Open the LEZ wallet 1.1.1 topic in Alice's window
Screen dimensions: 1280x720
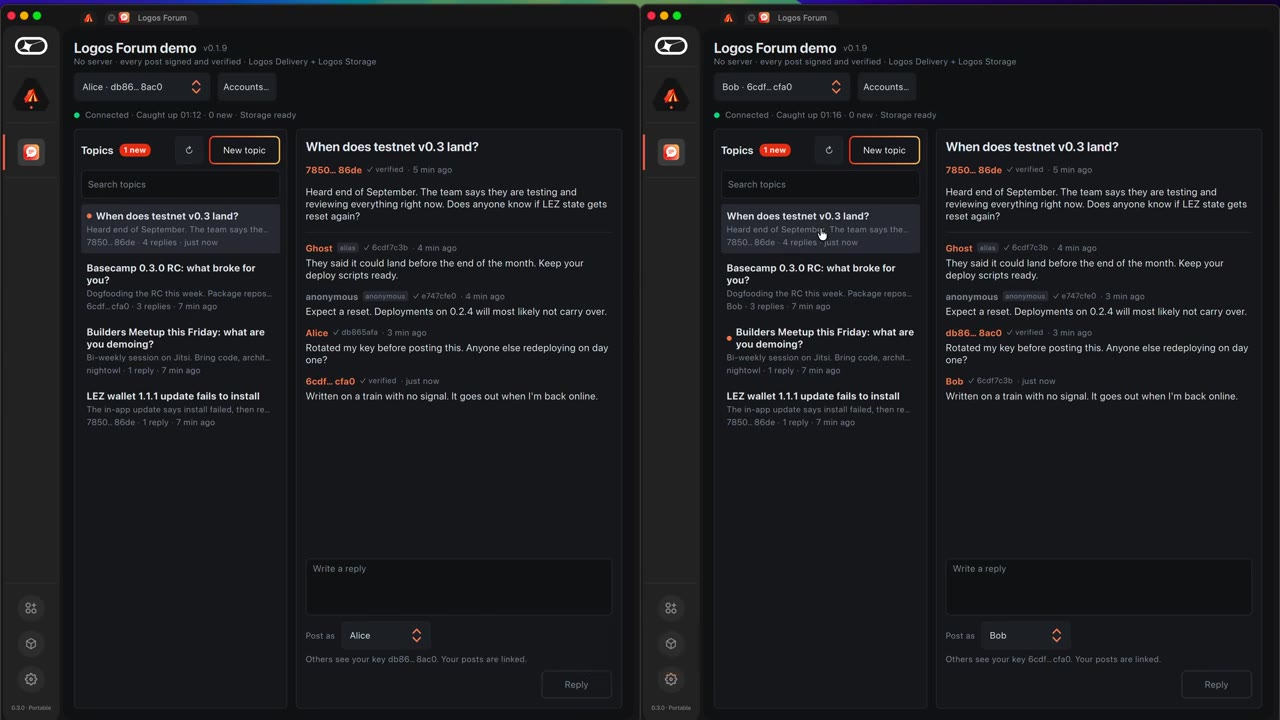180,409
